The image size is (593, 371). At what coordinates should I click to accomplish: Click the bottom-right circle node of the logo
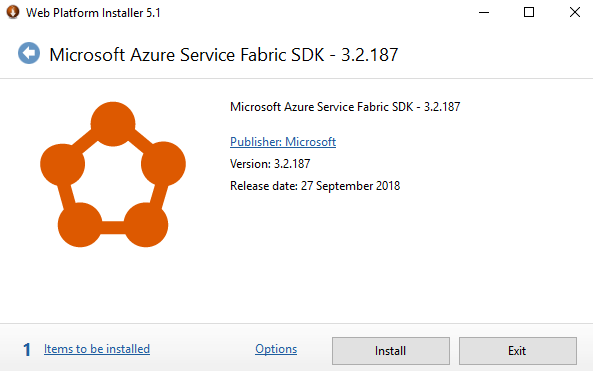146,225
